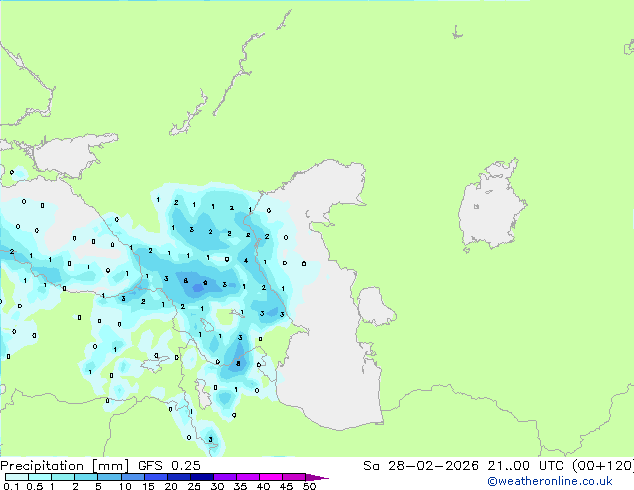Viewport: 634px width, 490px height.
Task: Select the 0.5–1 mm legend swatch
Action: coord(40,477)
